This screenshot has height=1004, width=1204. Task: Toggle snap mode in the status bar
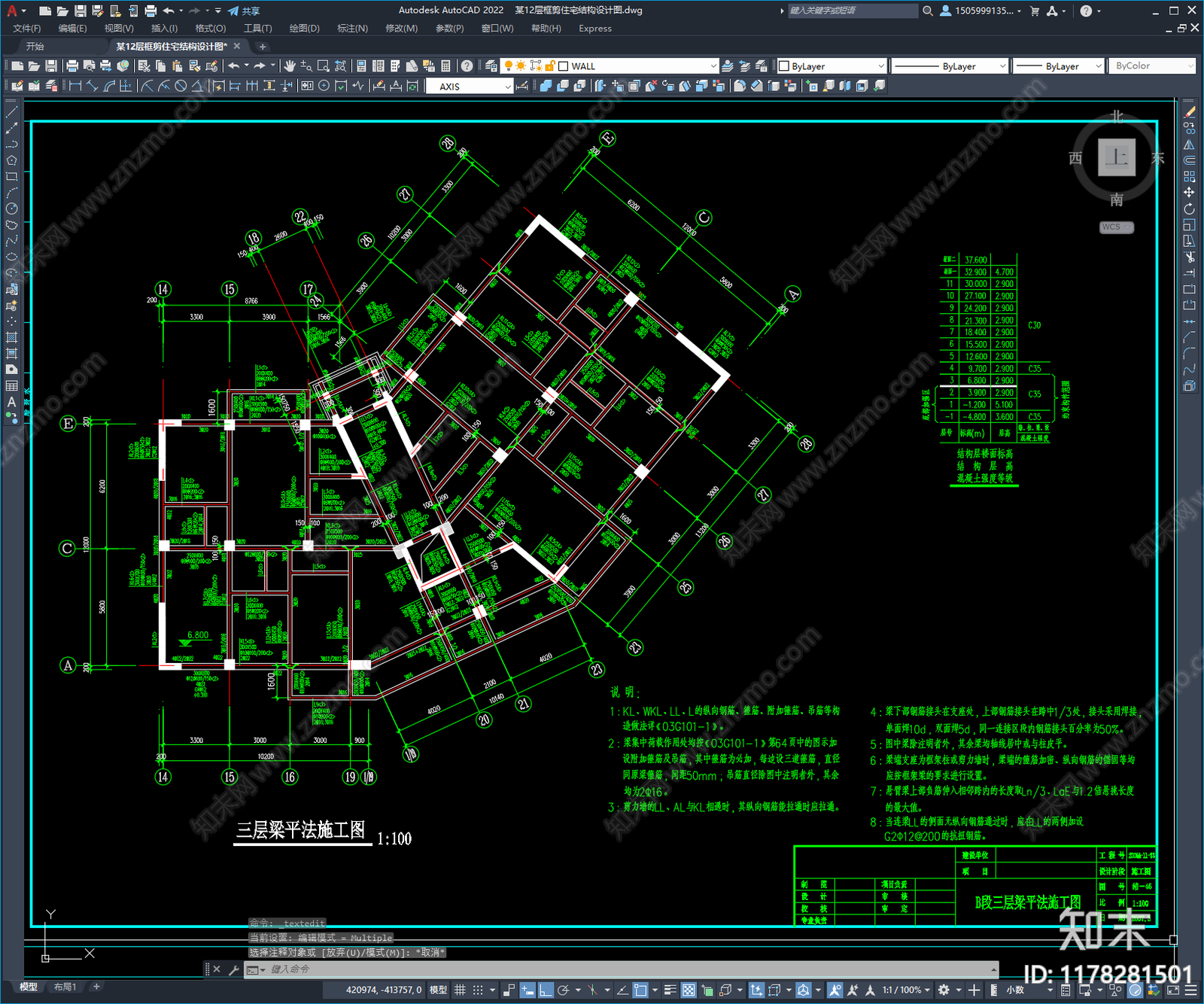pyautogui.click(x=477, y=990)
